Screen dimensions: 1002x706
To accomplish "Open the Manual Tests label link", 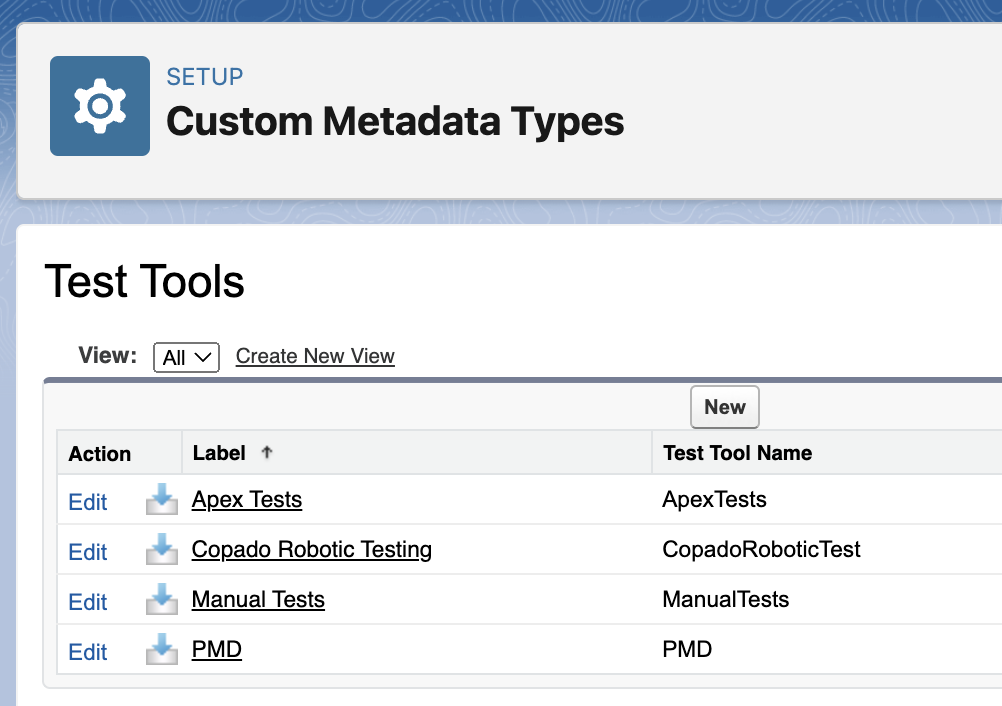I will (258, 599).
